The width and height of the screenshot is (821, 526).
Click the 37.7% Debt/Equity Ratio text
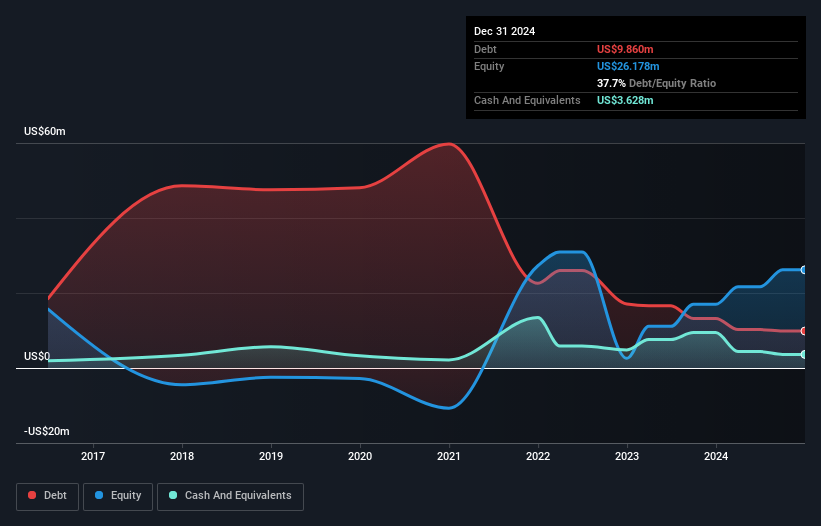pos(657,83)
